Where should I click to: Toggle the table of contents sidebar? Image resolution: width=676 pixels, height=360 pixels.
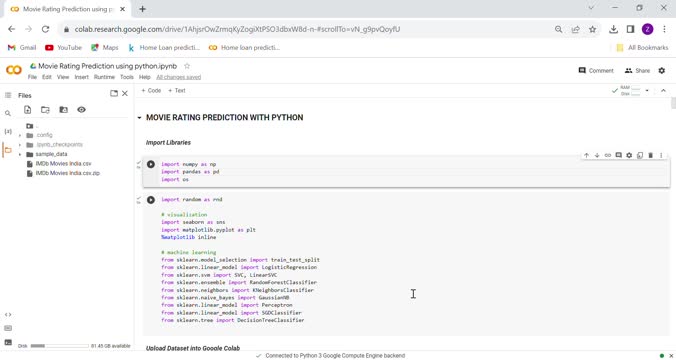[8, 95]
